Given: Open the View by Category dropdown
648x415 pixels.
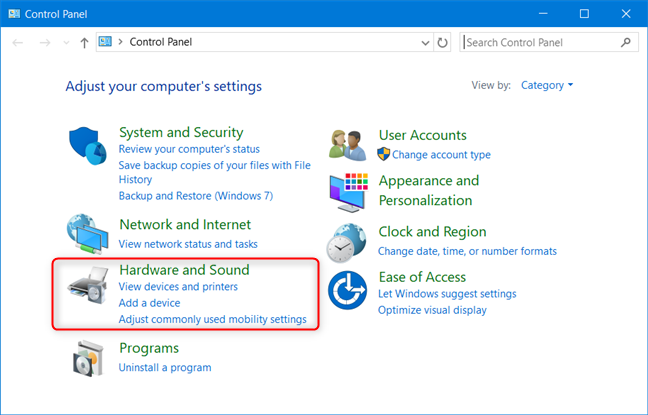Looking at the screenshot, I should [x=547, y=85].
